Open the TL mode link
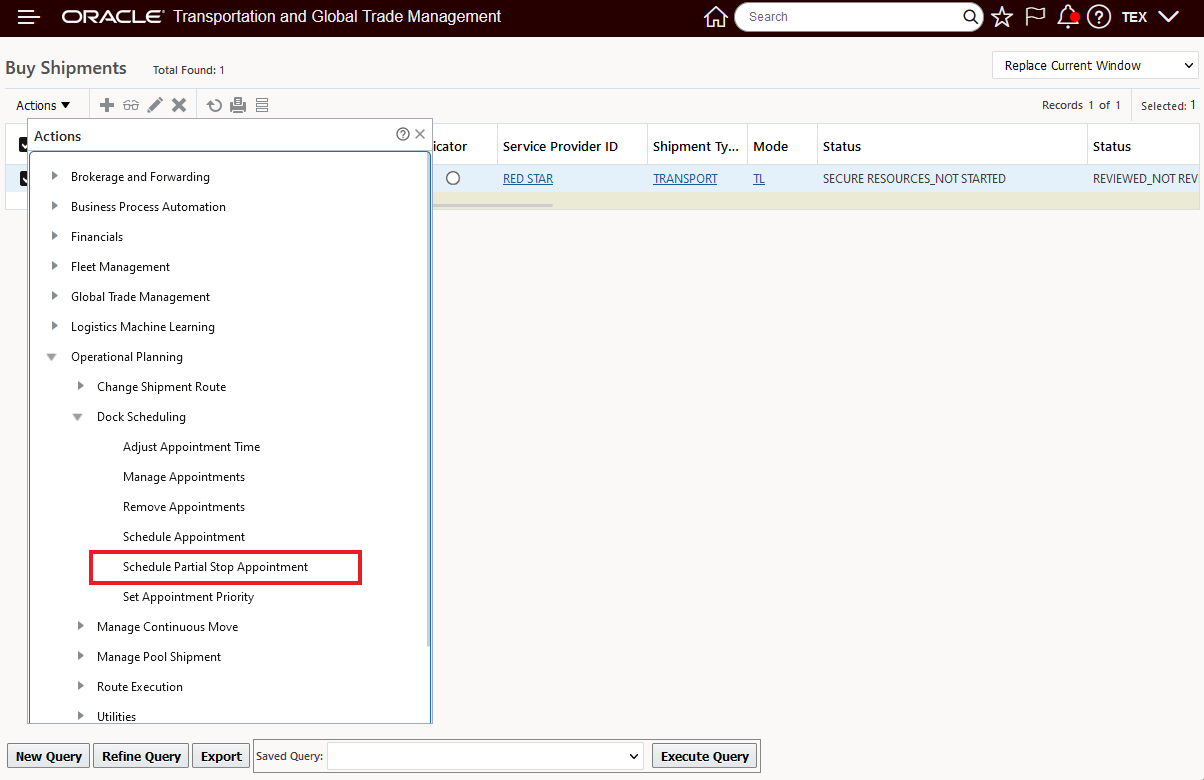 click(759, 179)
